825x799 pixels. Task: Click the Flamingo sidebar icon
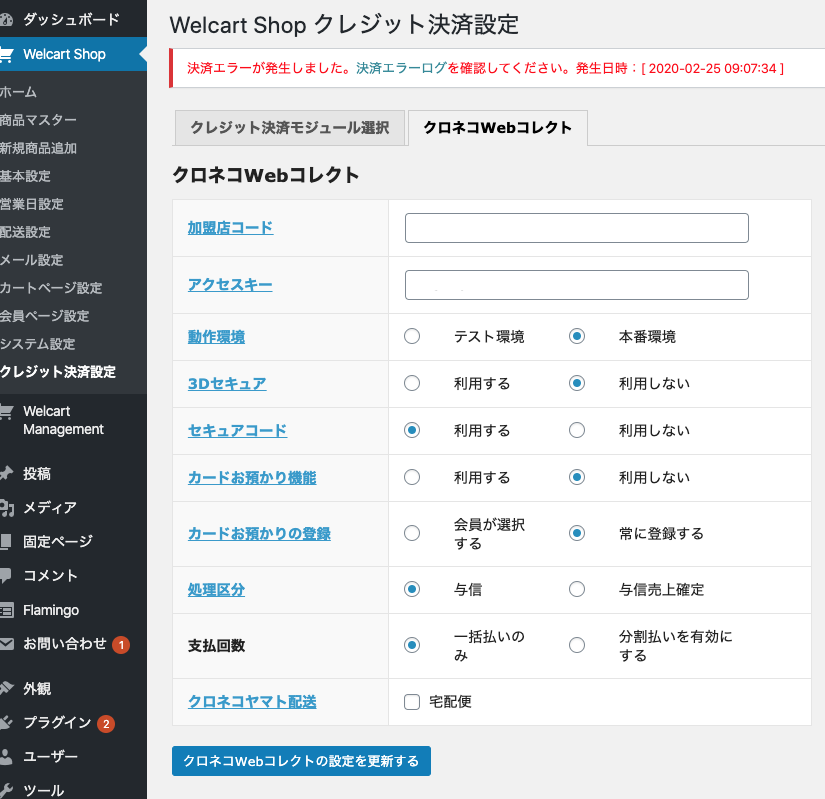[x=6, y=610]
